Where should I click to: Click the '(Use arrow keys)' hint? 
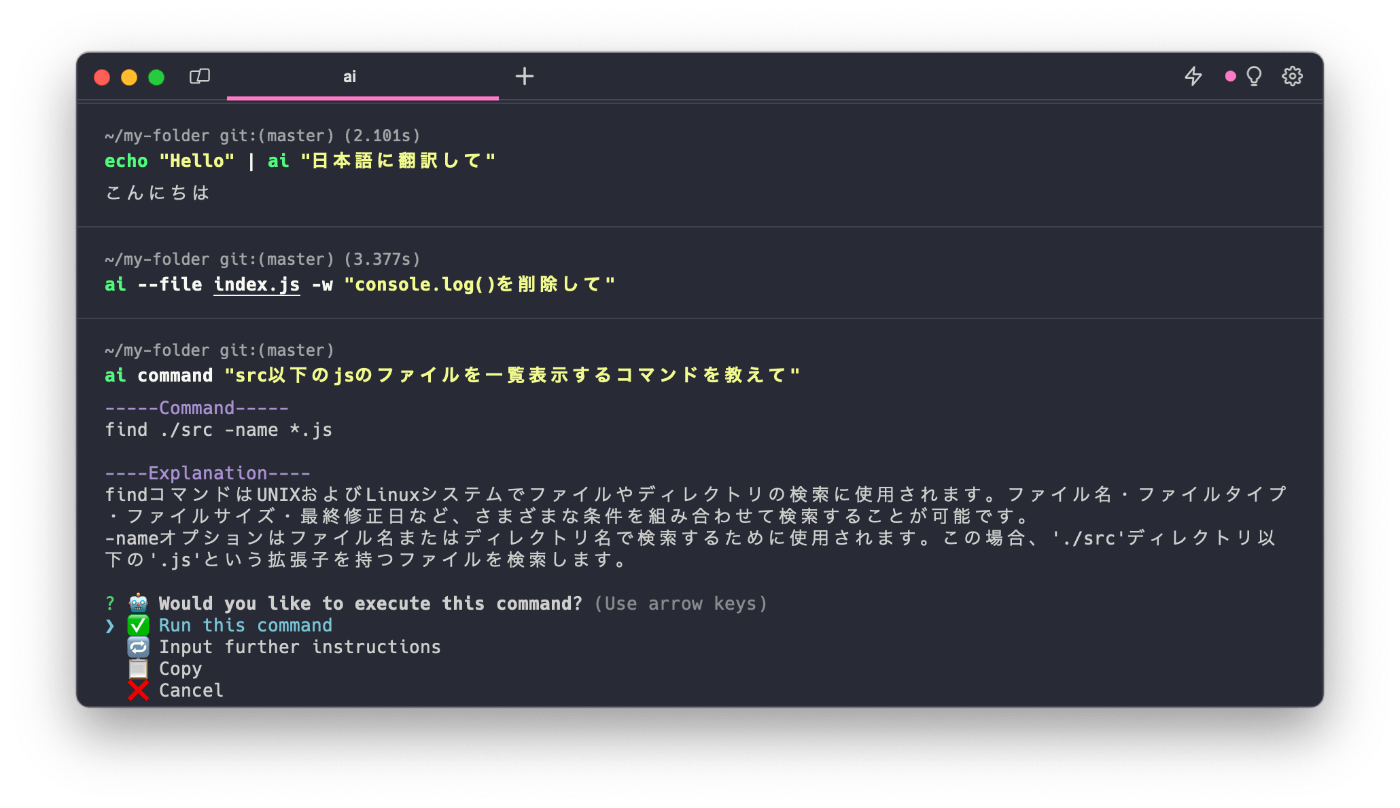(x=680, y=604)
